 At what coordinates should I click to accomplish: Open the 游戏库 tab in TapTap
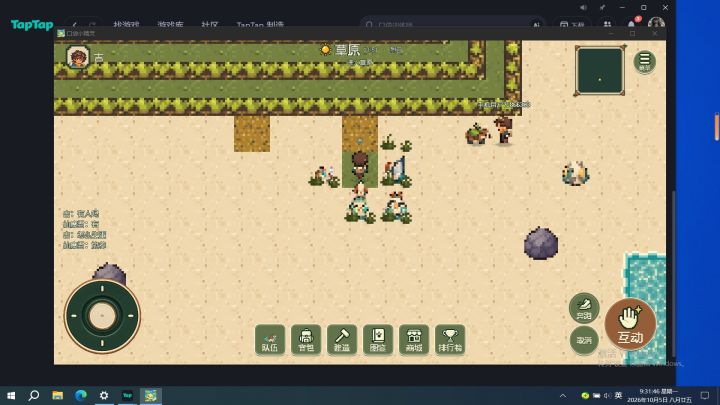click(x=170, y=25)
